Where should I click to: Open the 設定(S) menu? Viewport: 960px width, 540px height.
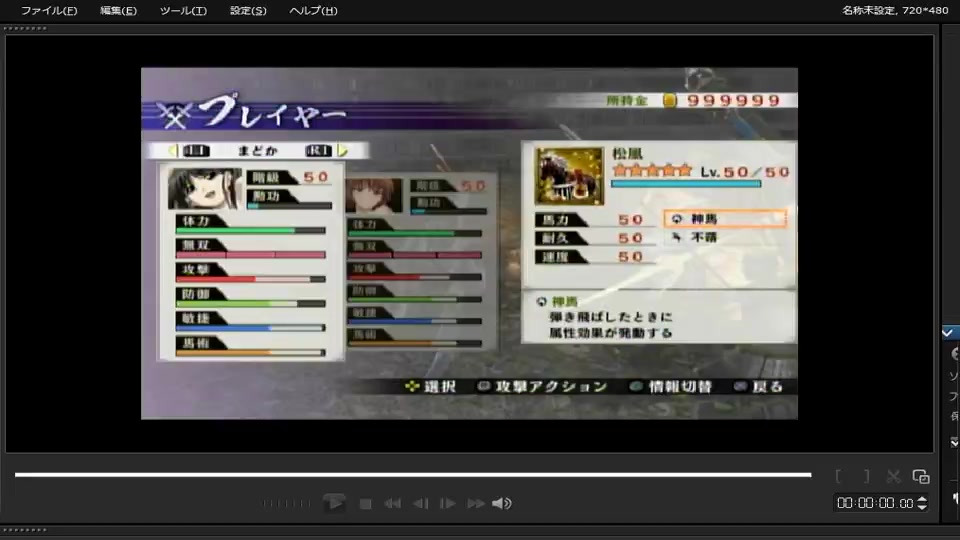click(248, 10)
